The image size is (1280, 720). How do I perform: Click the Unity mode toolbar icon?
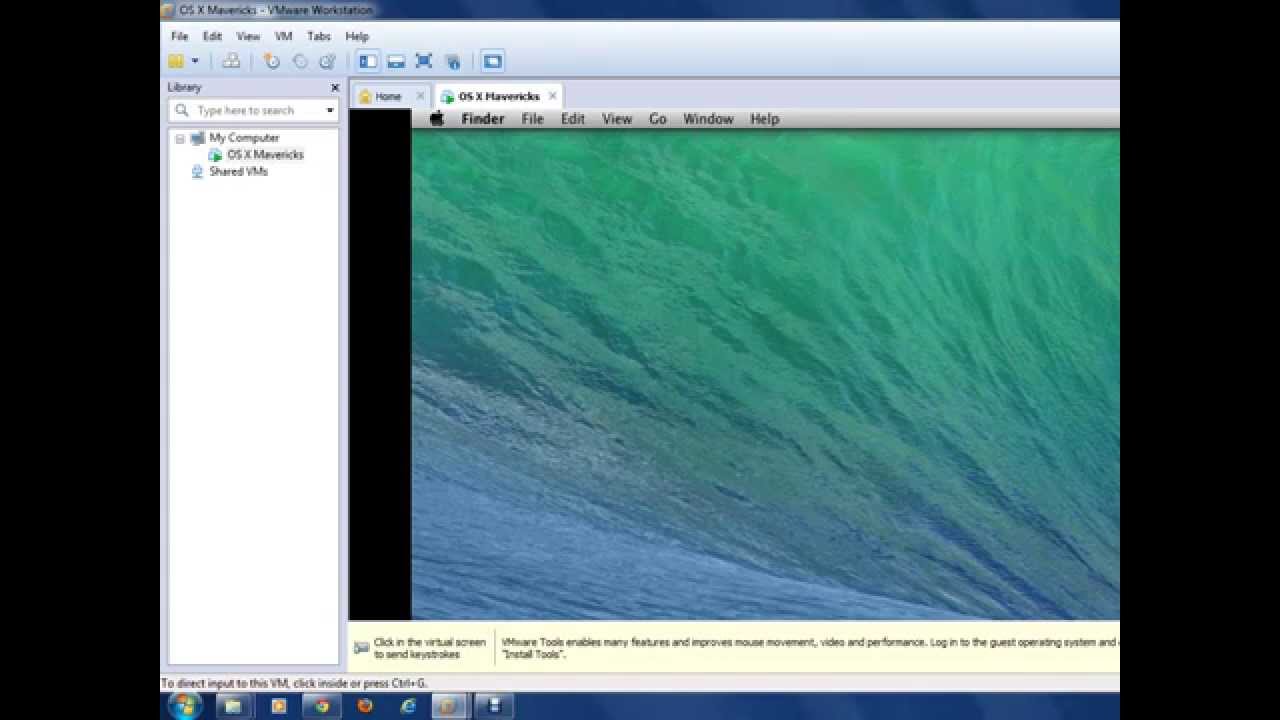pos(452,61)
